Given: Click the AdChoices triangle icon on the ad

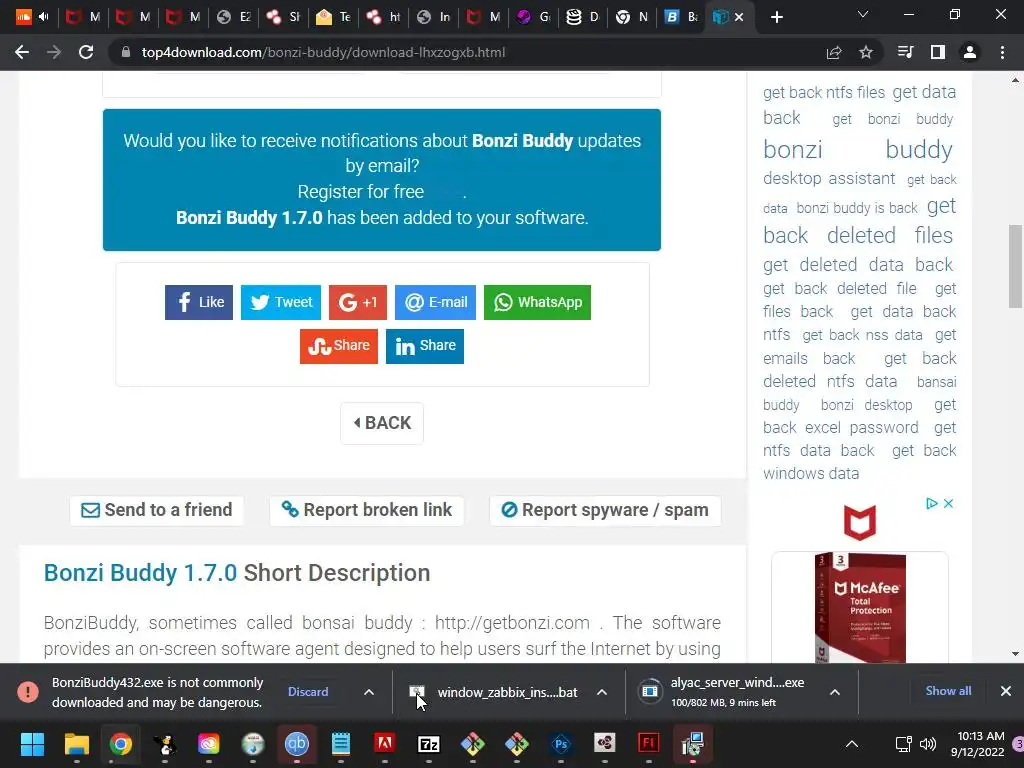Looking at the screenshot, I should [x=932, y=504].
